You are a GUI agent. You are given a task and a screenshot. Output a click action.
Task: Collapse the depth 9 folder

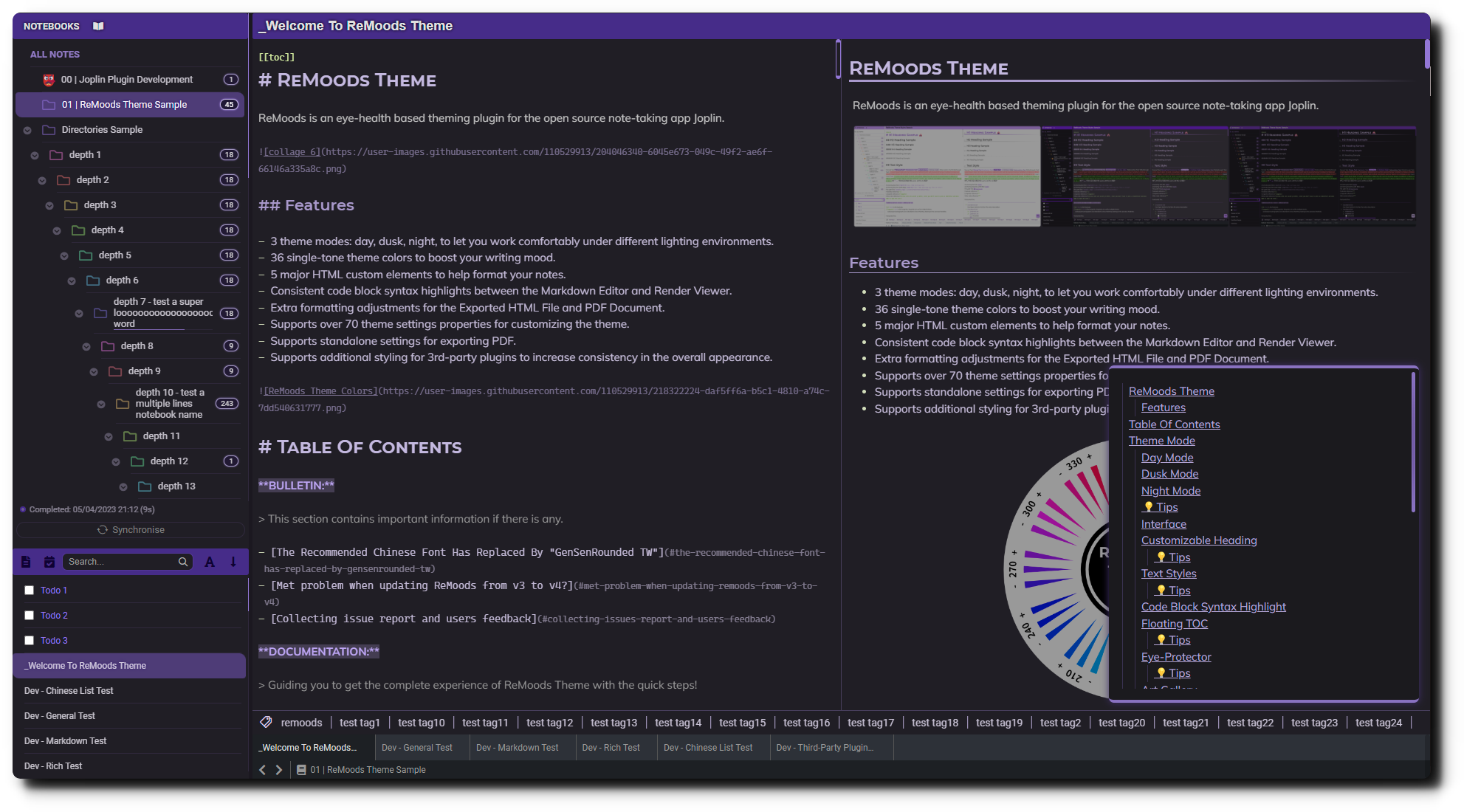94,372
